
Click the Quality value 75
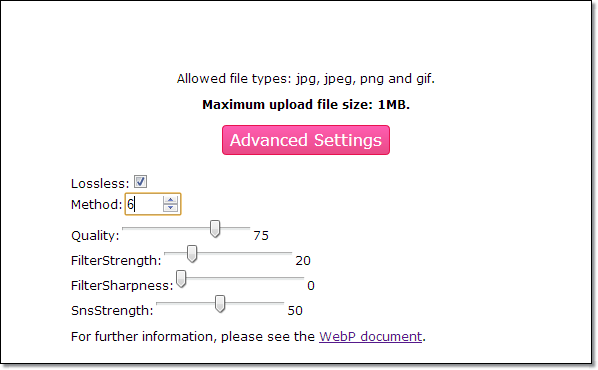click(x=261, y=236)
